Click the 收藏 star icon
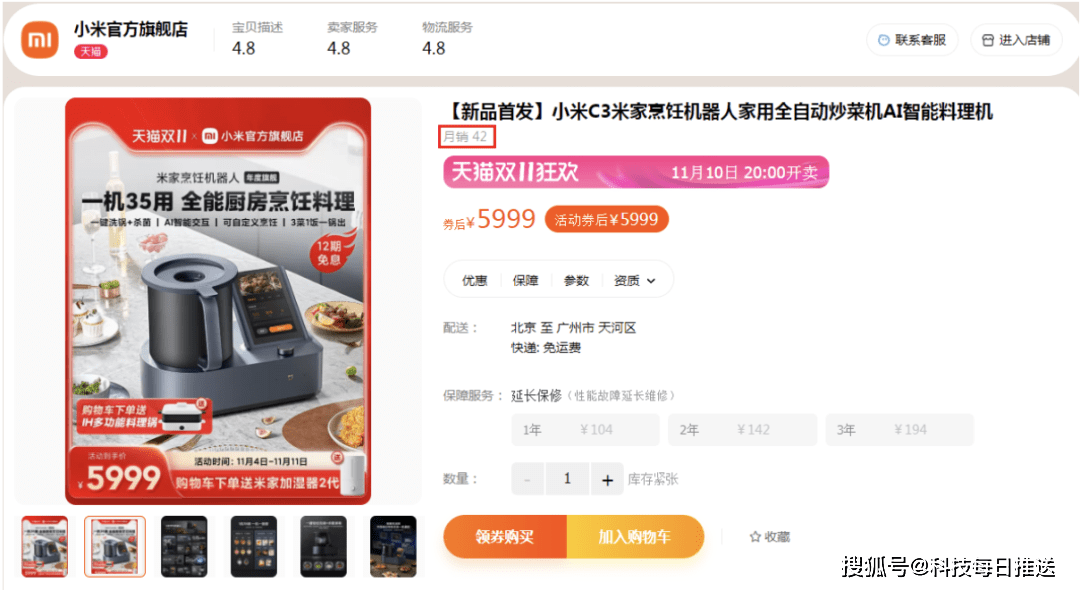 pos(755,537)
